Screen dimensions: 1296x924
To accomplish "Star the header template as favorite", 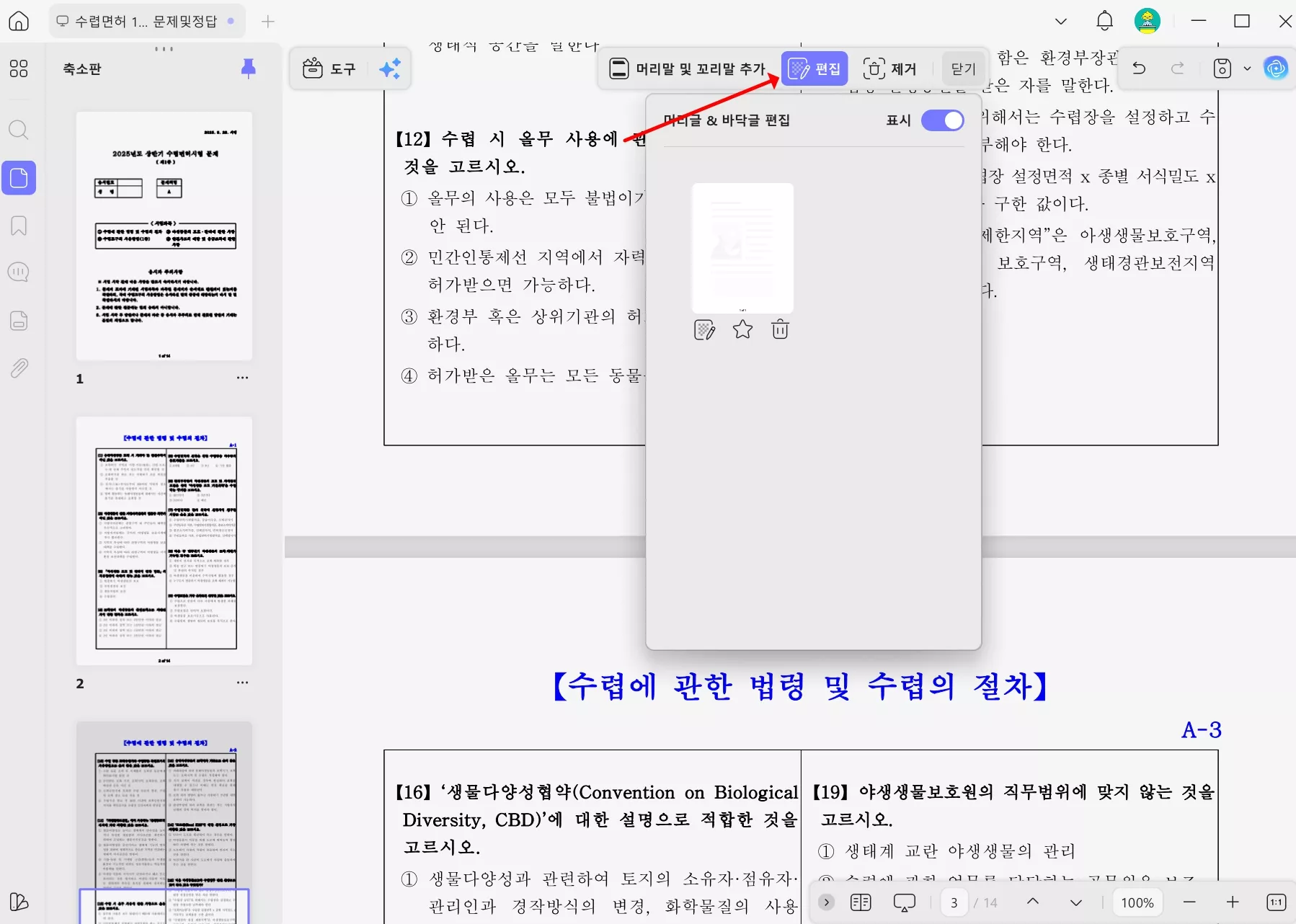I will [x=742, y=329].
